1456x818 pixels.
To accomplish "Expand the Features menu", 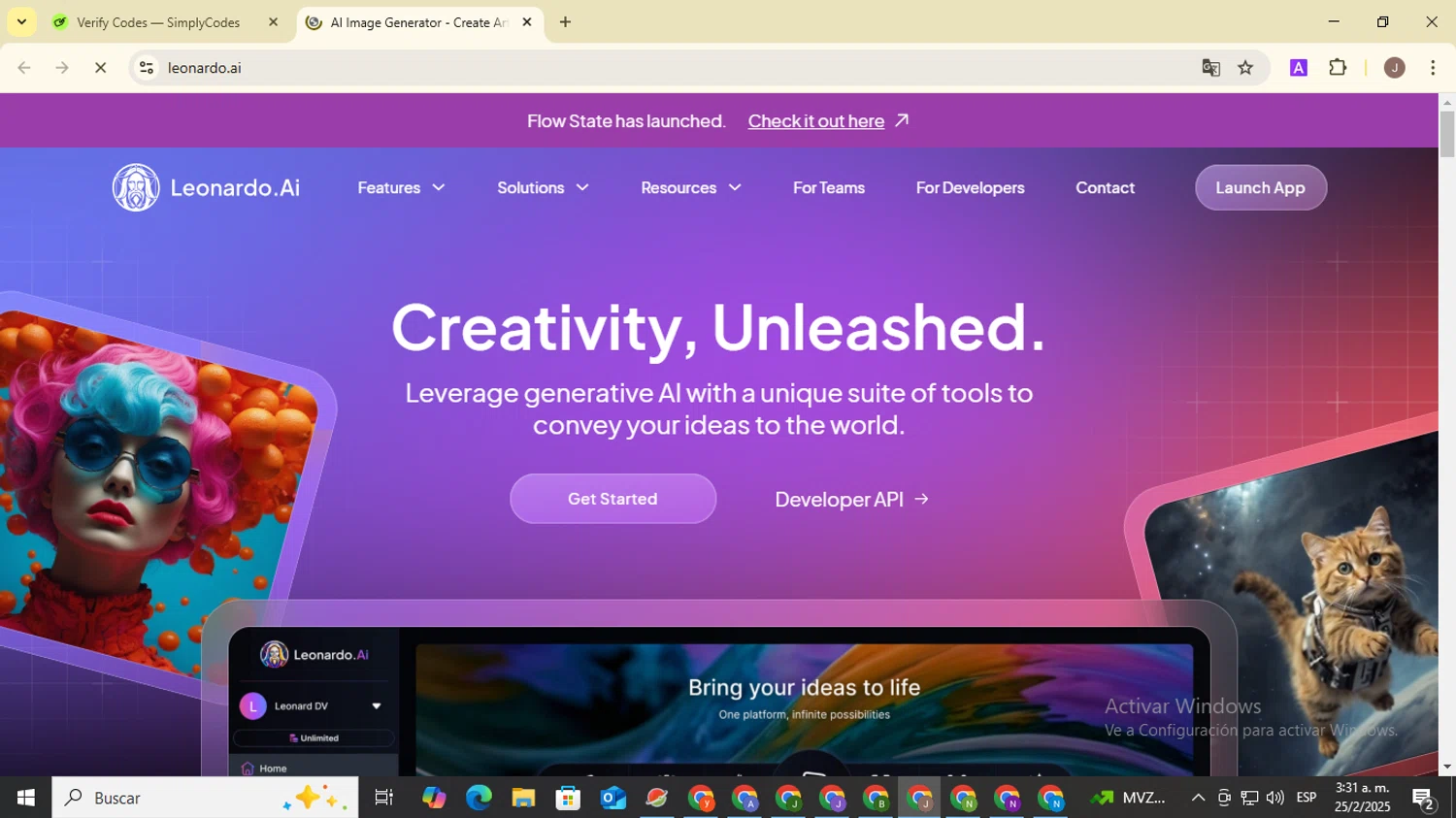I will [x=401, y=188].
